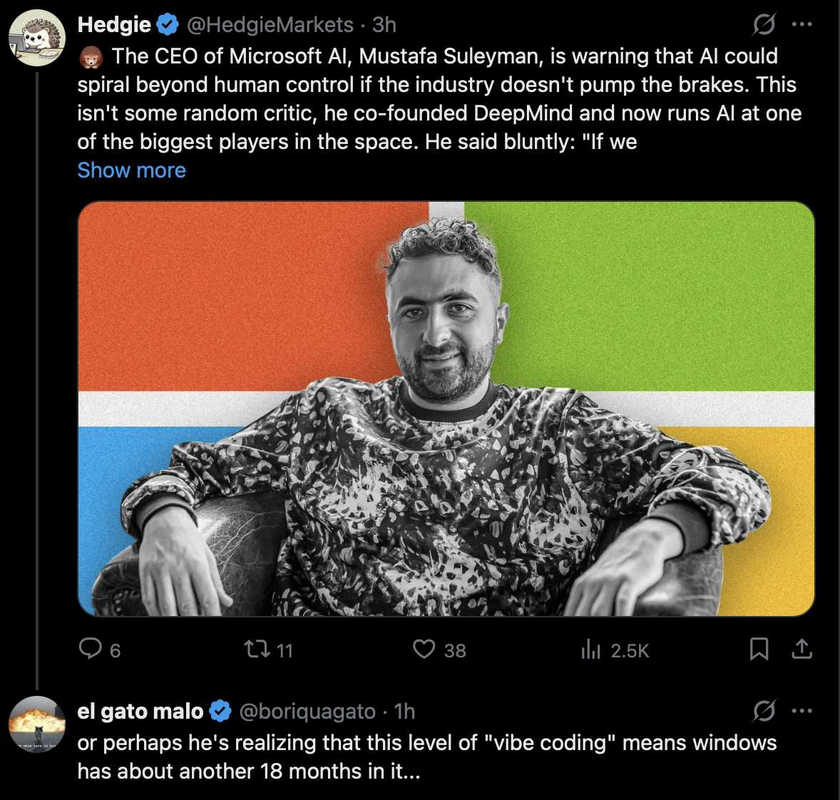Viewport: 840px width, 800px height.
Task: Open Hedgie's hedgehog profile avatar
Action: pyautogui.click(x=37, y=38)
